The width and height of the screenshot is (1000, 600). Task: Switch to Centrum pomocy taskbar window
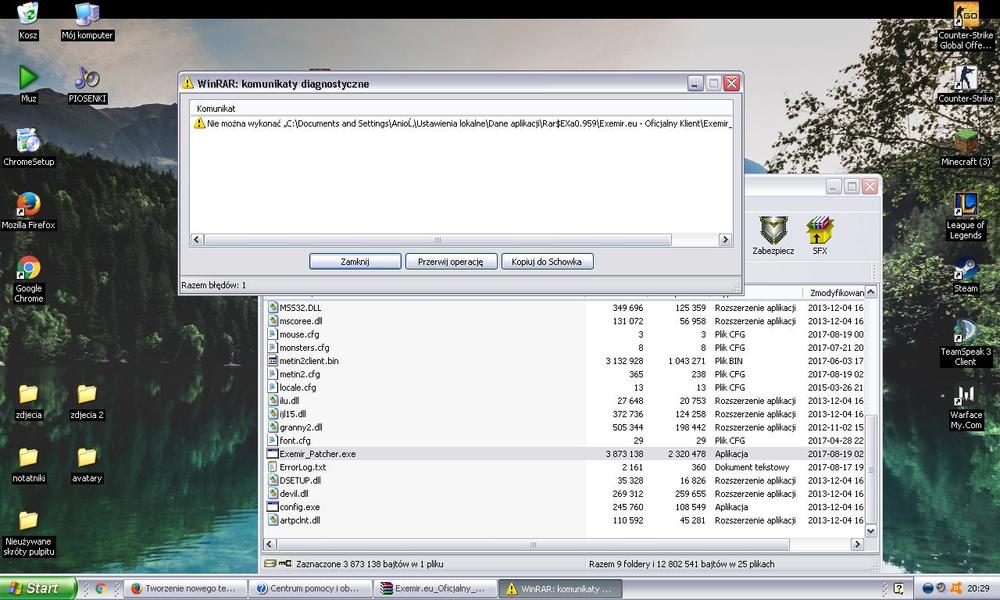click(309, 589)
